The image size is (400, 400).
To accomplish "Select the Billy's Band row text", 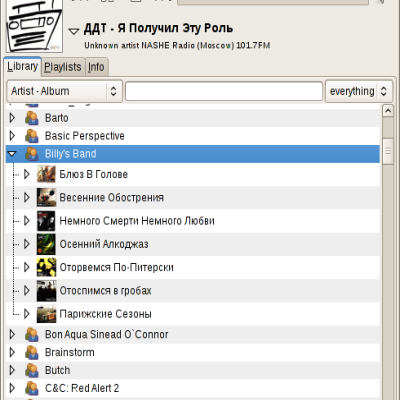I will point(71,154).
